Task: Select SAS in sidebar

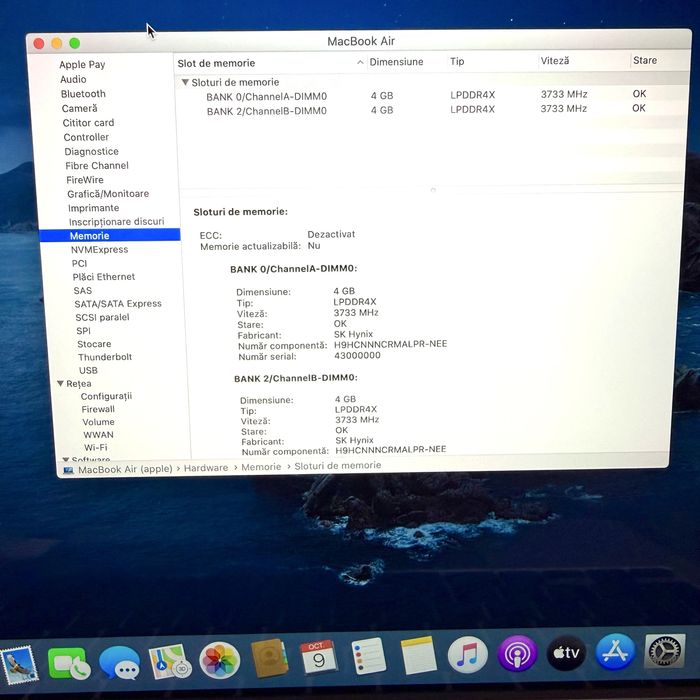Action: [x=83, y=291]
